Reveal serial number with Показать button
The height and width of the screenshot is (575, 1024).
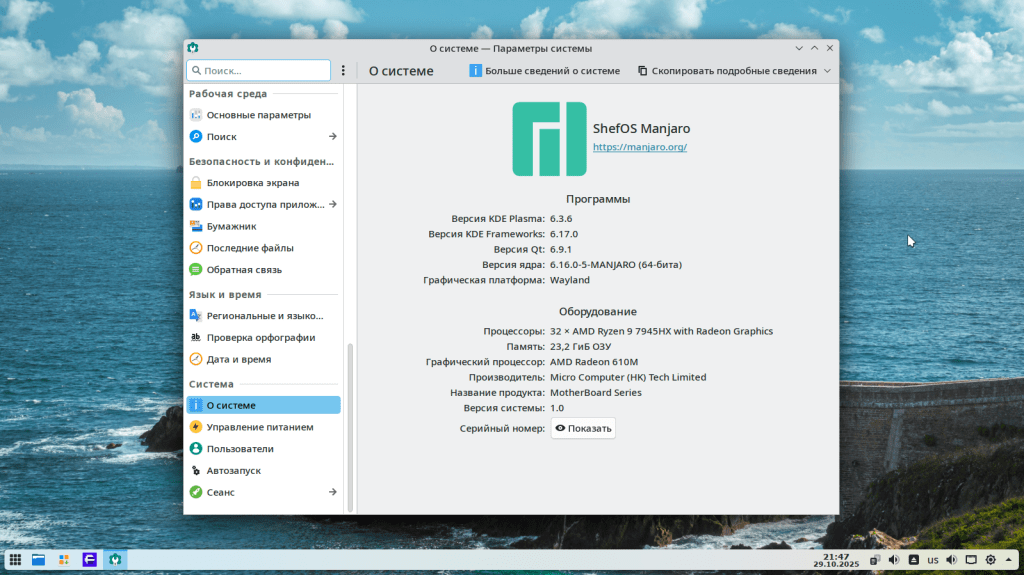[x=583, y=428]
